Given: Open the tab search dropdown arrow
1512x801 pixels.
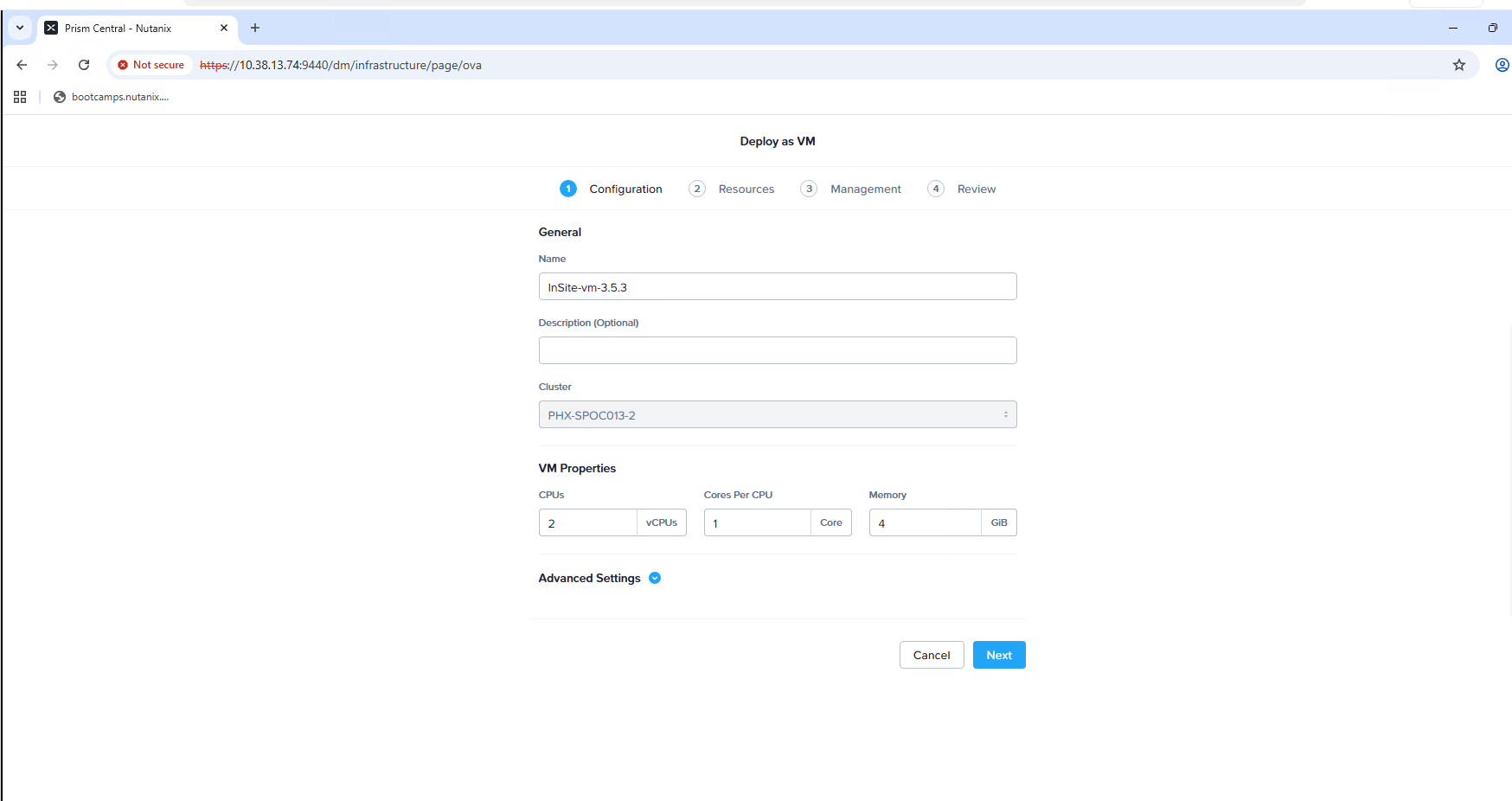Looking at the screenshot, I should pyautogui.click(x=20, y=28).
